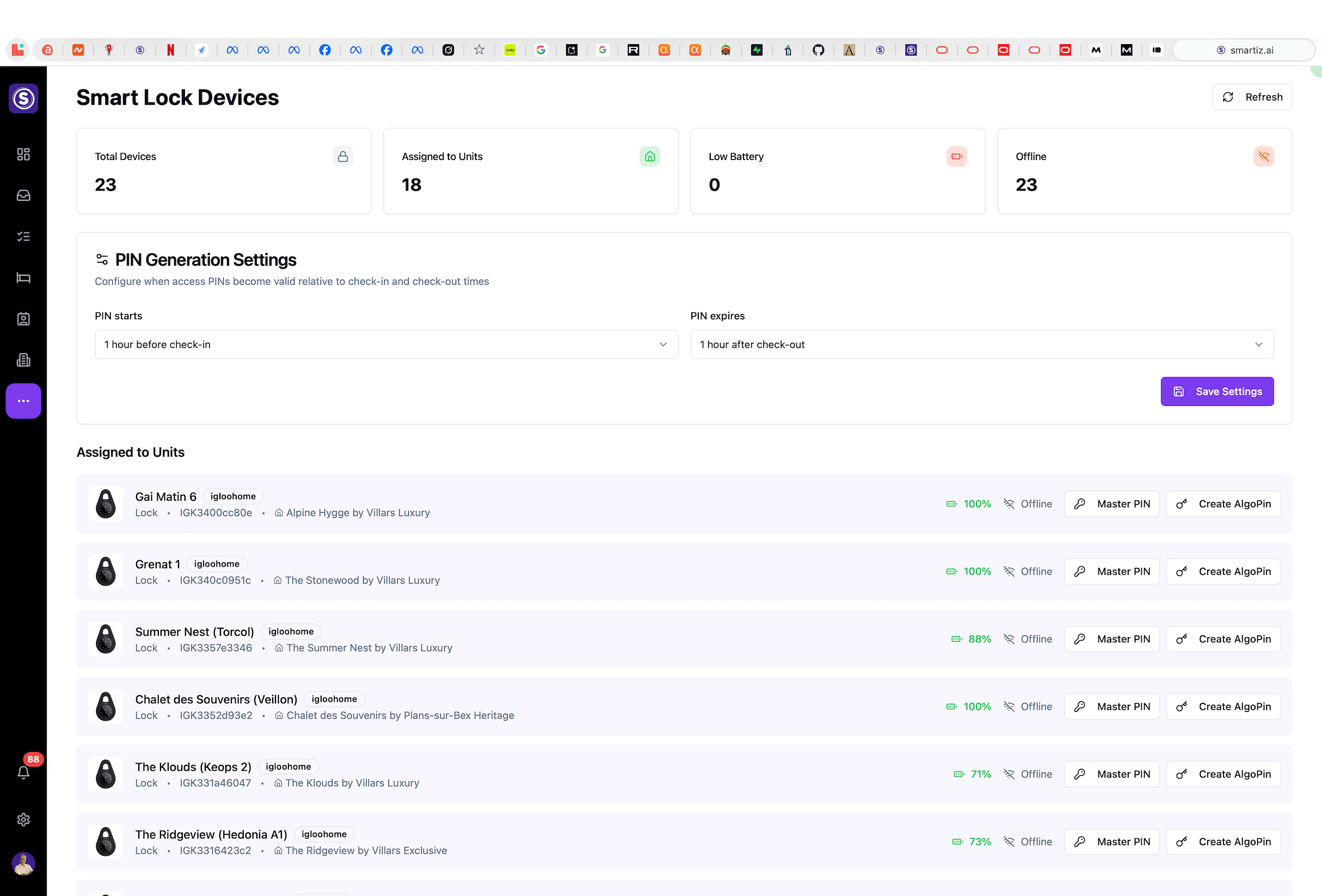
Task: Click 'The Ridgeview by Villars Exclusive' unit name
Action: click(366, 850)
